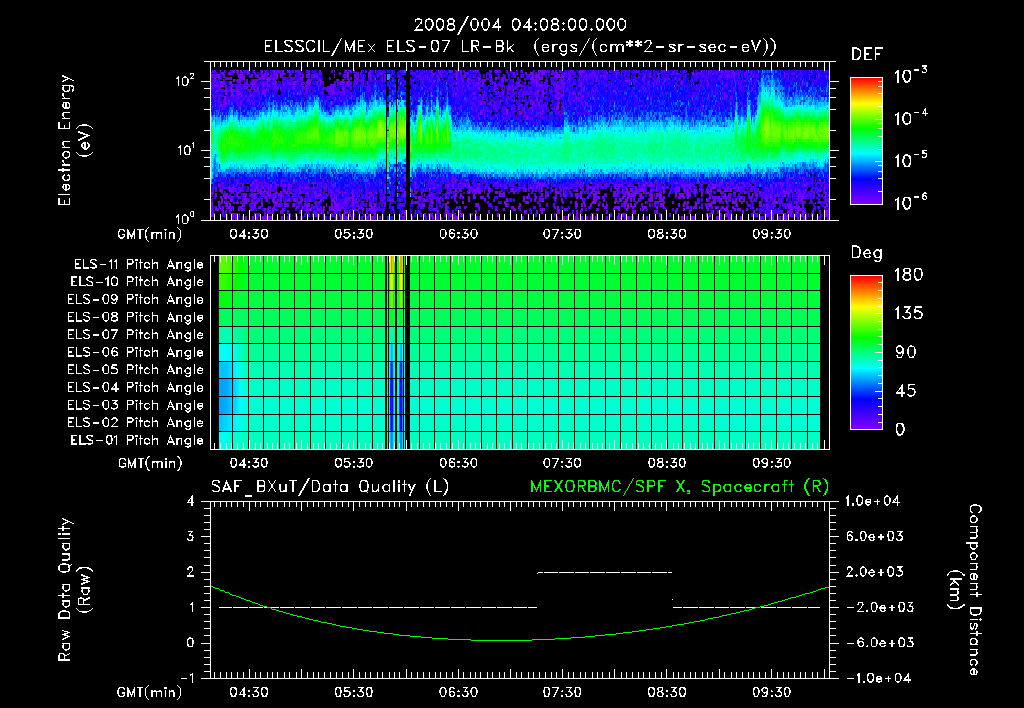Click the 04:30 tick label under the spectrogram
Screen dimensions: 1024x708
pos(249,234)
